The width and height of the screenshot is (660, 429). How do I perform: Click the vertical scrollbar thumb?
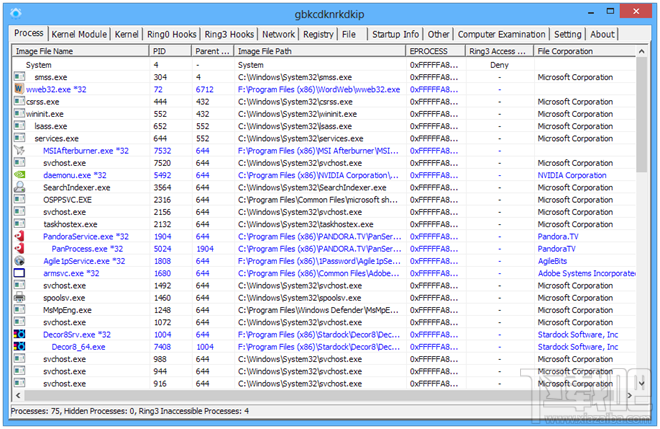click(x=641, y=115)
